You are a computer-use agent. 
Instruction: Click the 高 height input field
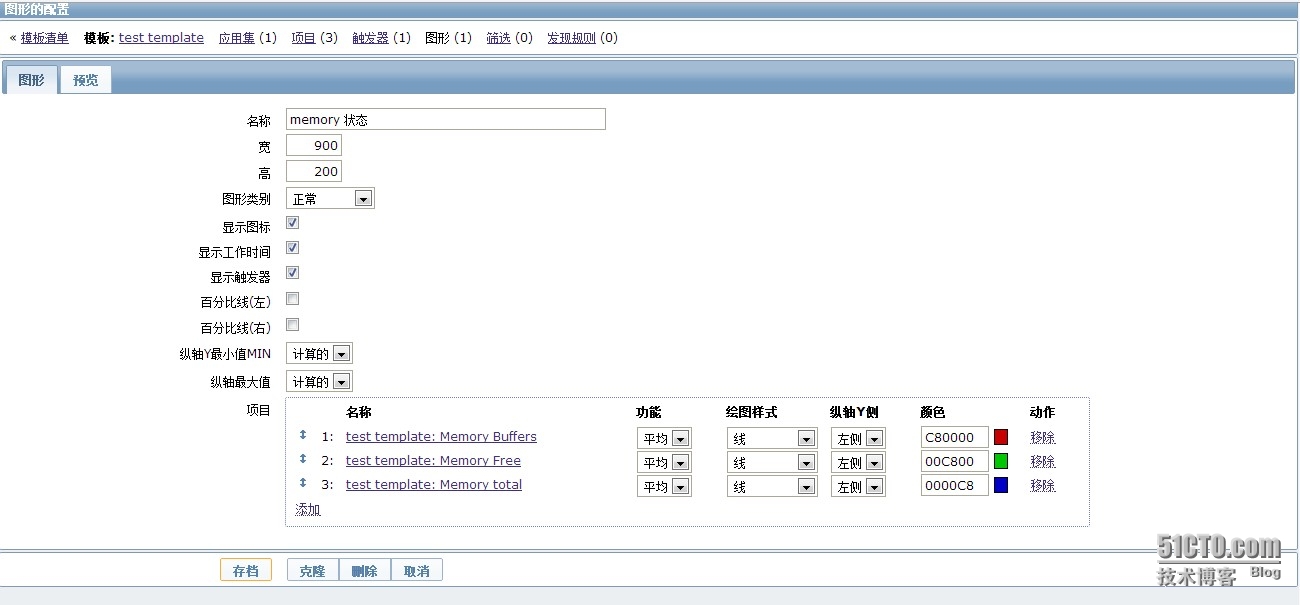pyautogui.click(x=314, y=171)
